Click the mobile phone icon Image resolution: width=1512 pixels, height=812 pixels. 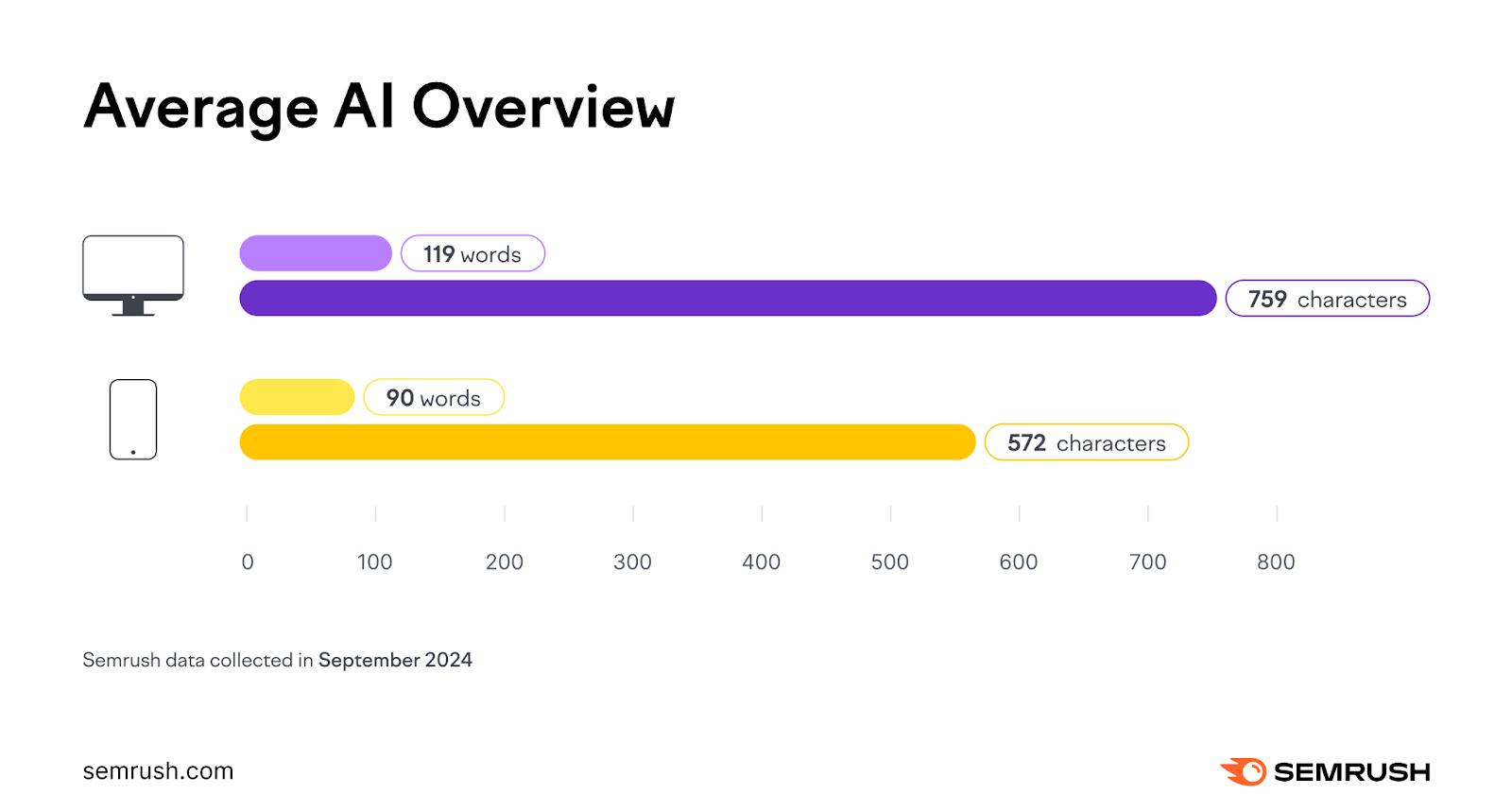point(133,420)
